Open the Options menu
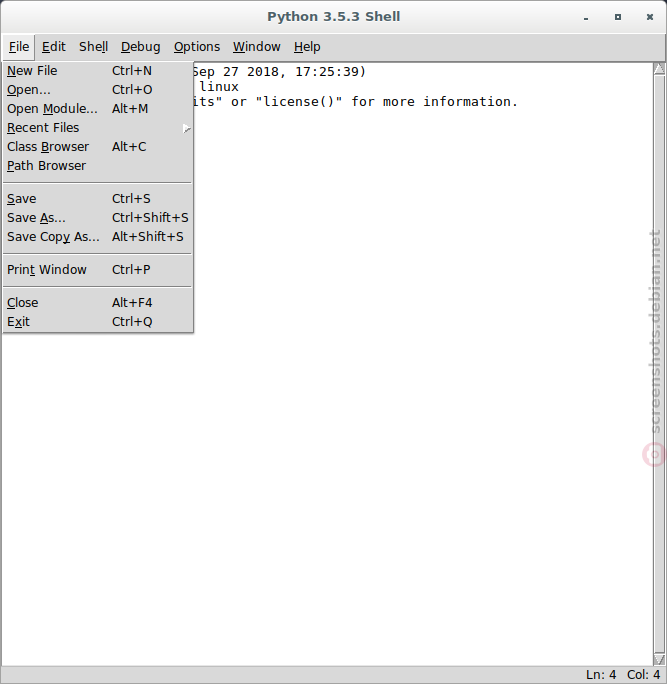667x684 pixels. coord(197,47)
